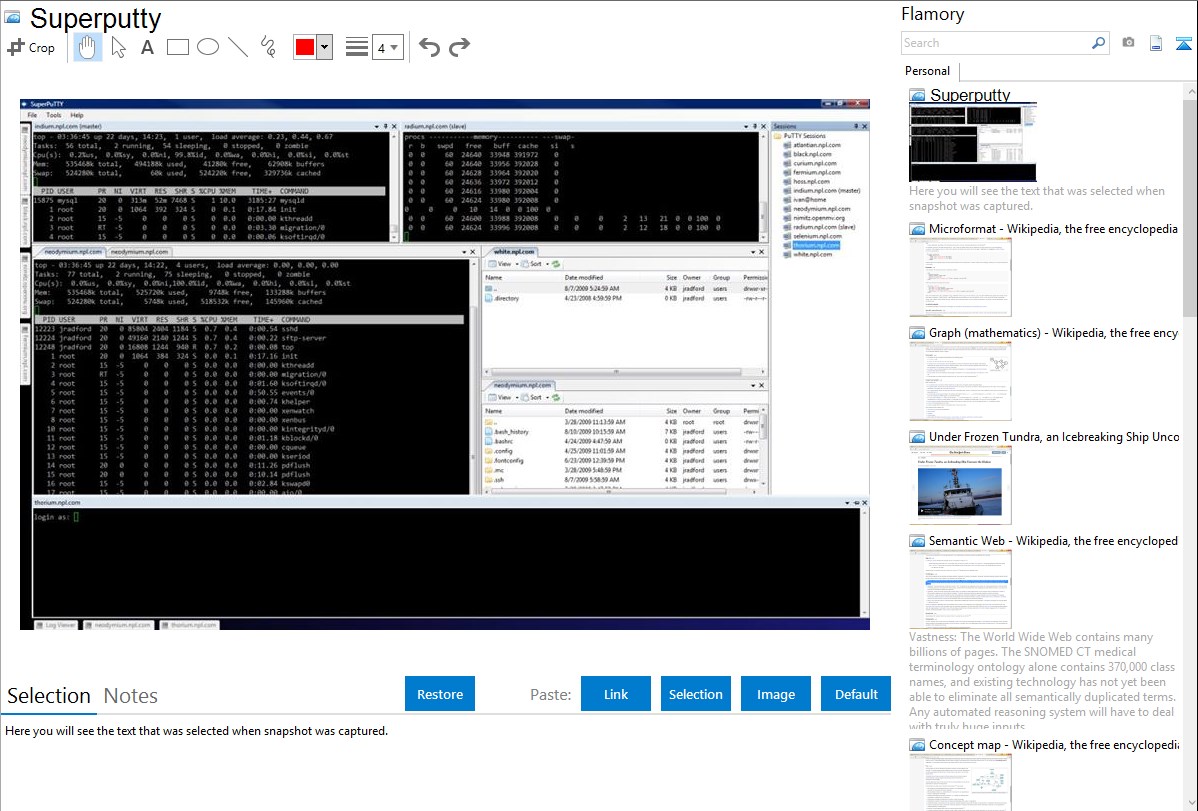
Task: Choose the arrow pointer tool
Action: pyautogui.click(x=118, y=47)
